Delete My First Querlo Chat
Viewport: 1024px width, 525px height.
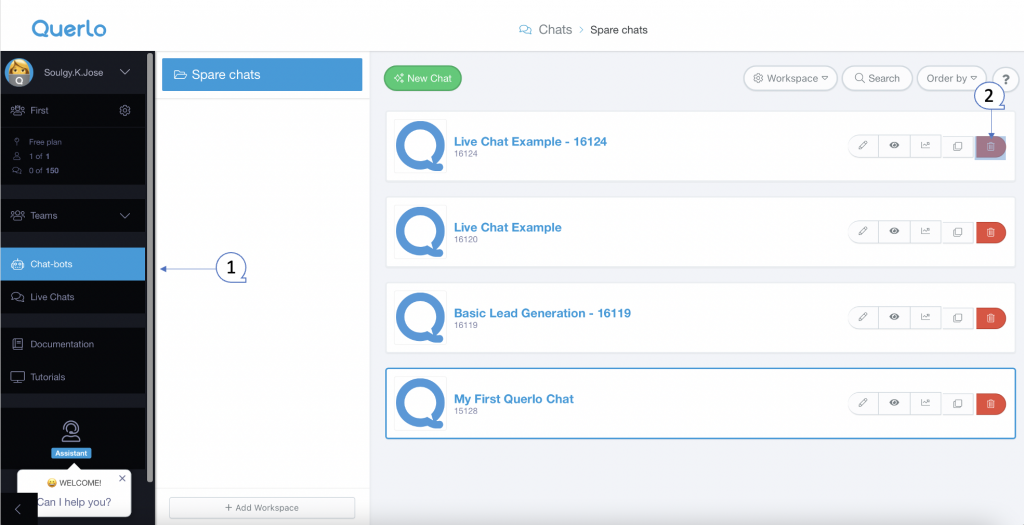991,404
